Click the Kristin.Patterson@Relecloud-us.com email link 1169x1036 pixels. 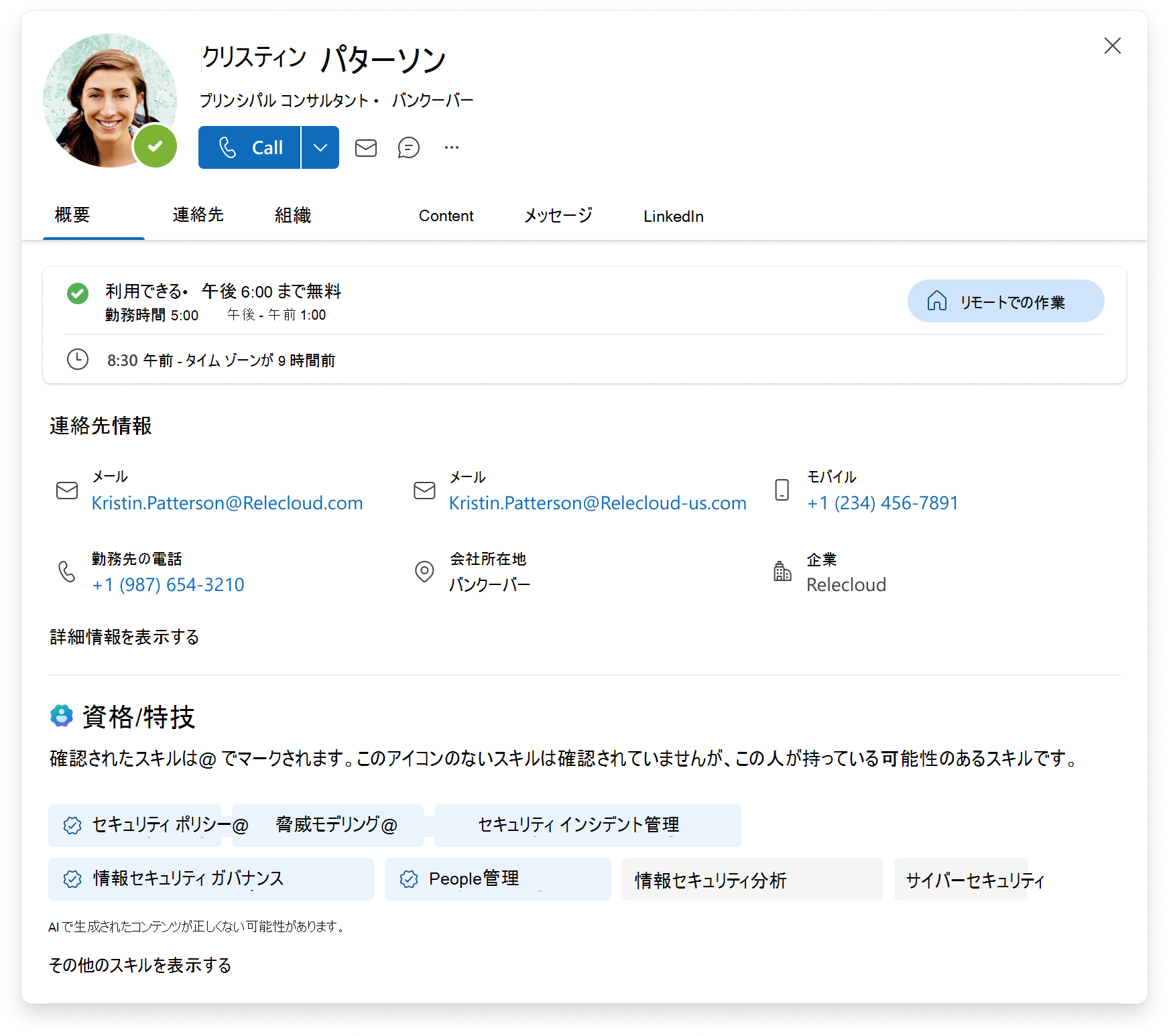coord(597,503)
